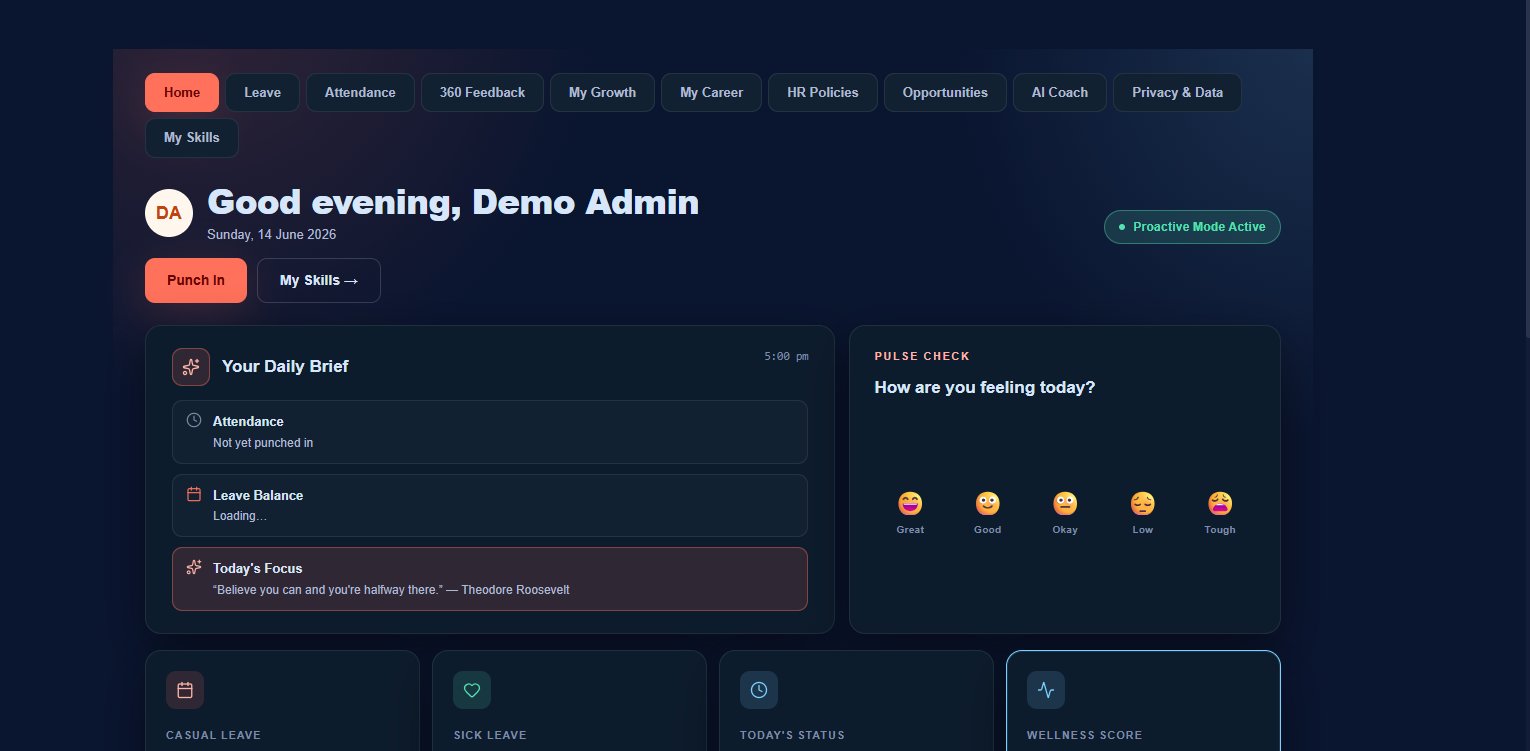Click the DA avatar circle
The width and height of the screenshot is (1530, 751).
coord(169,213)
